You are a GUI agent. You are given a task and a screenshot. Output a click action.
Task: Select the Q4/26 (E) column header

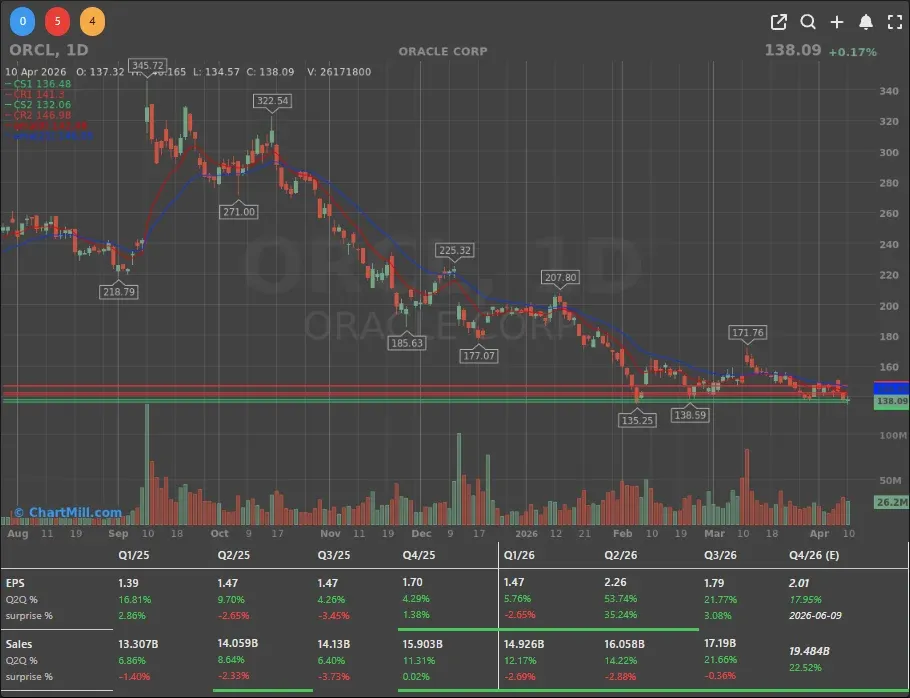[x=814, y=555]
